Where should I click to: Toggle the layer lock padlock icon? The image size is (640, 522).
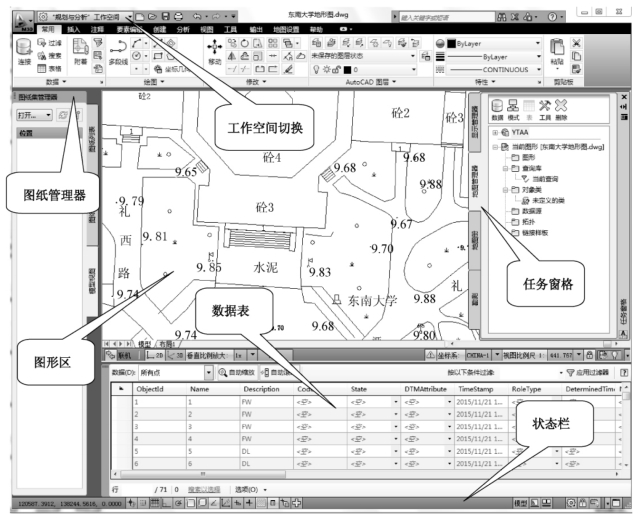click(x=336, y=69)
